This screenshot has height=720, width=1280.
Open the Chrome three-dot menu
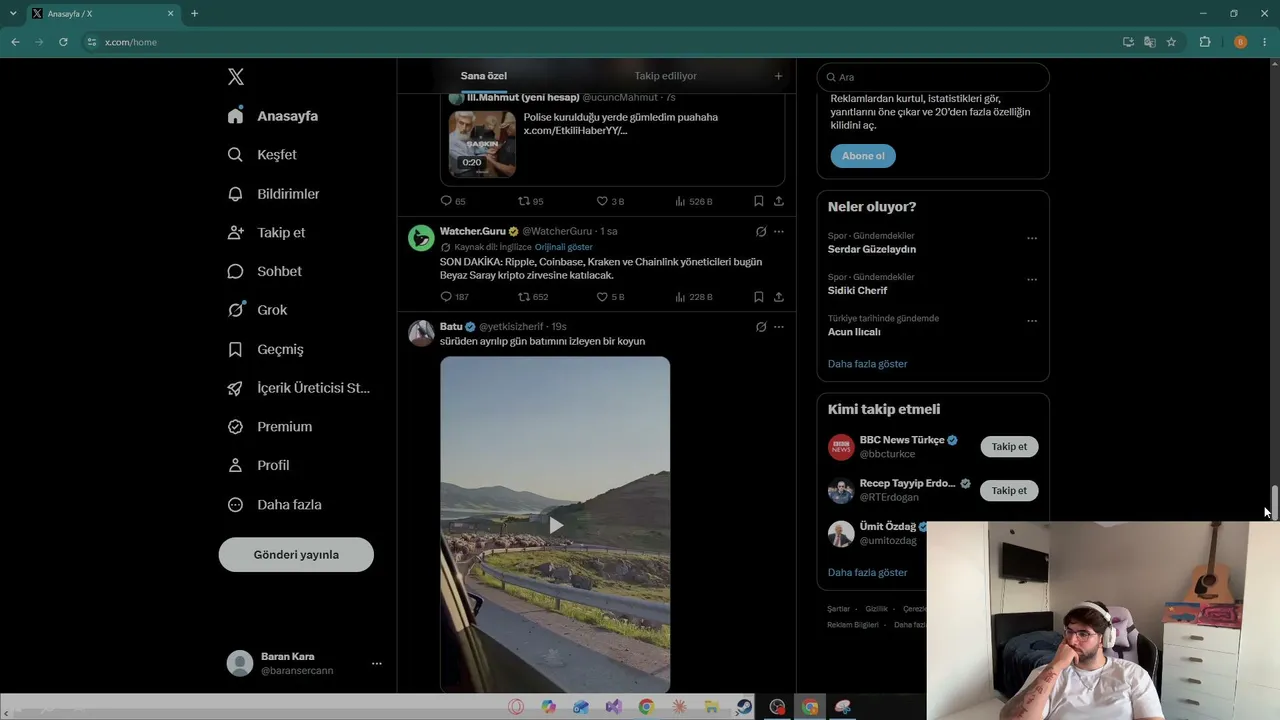point(1265,42)
